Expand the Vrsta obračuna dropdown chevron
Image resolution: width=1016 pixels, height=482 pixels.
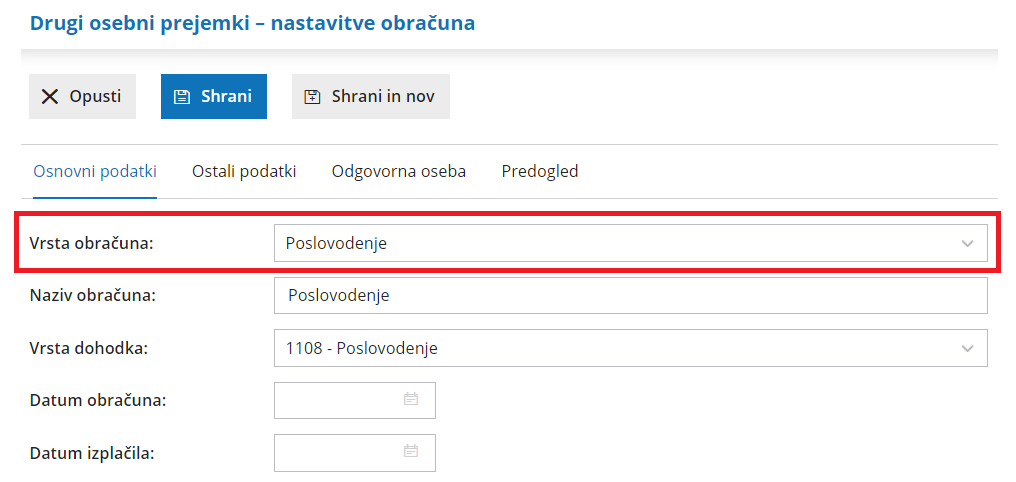pyautogui.click(x=967, y=244)
